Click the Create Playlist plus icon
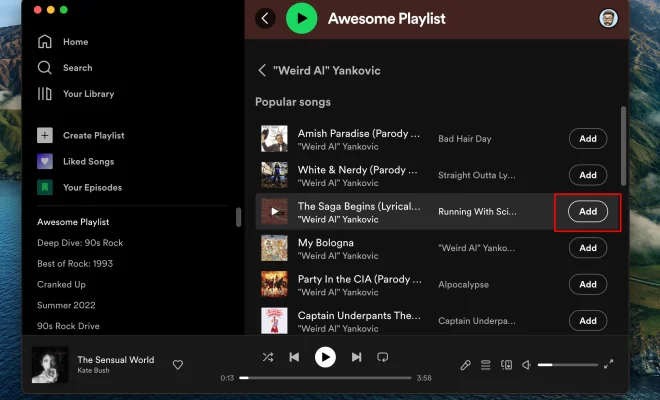The image size is (660, 400). [x=45, y=136]
